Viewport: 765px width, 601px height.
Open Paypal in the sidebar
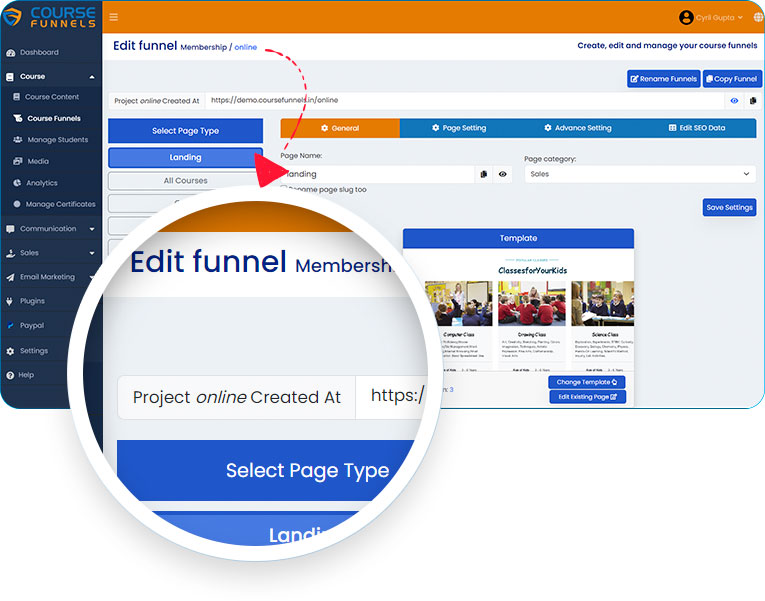tap(32, 325)
